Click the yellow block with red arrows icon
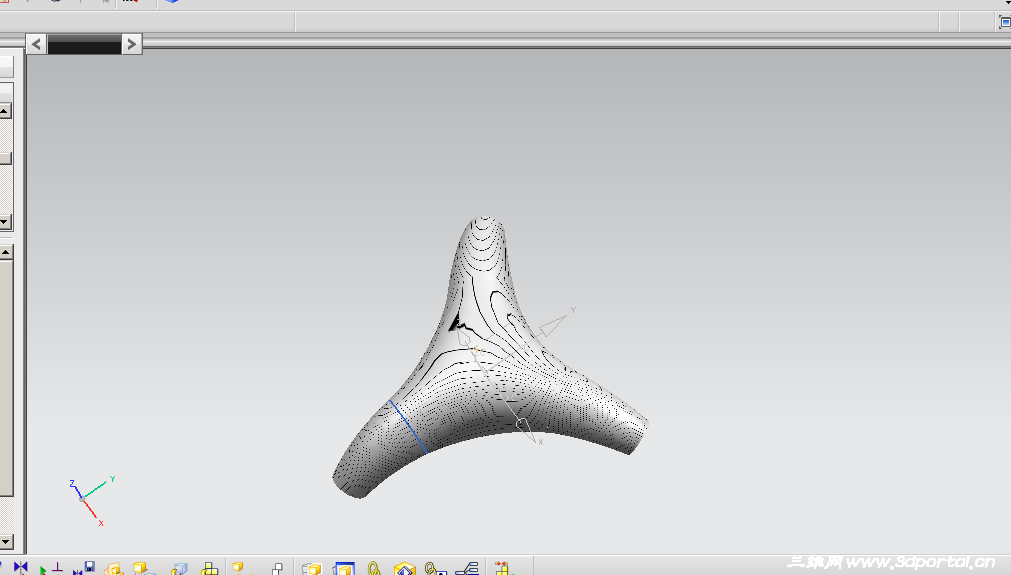The height and width of the screenshot is (575, 1011). pyautogui.click(x=504, y=569)
